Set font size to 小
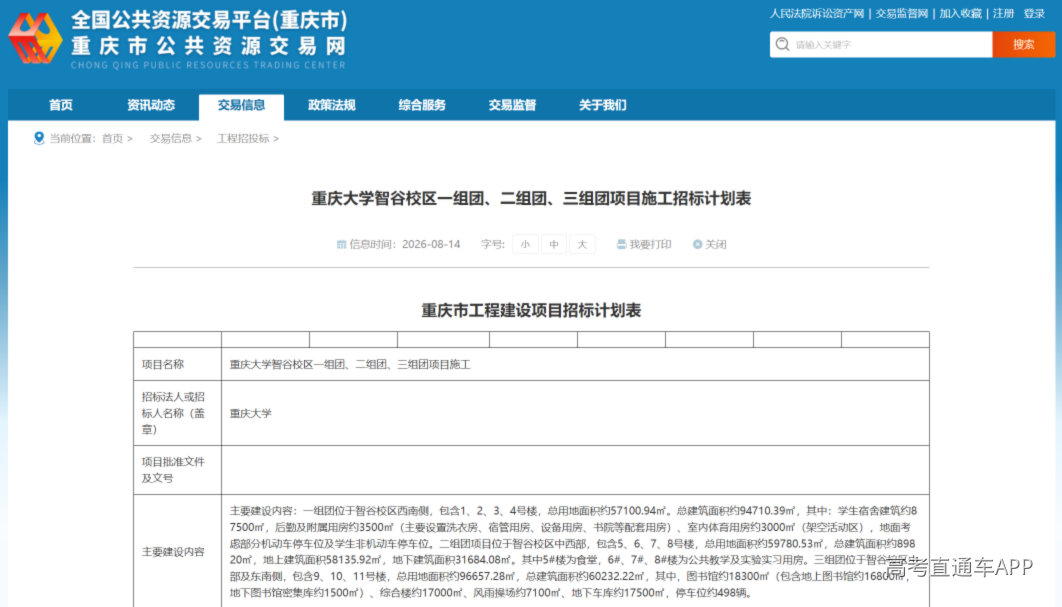Screen dimensions: 1062x607 click(x=526, y=245)
